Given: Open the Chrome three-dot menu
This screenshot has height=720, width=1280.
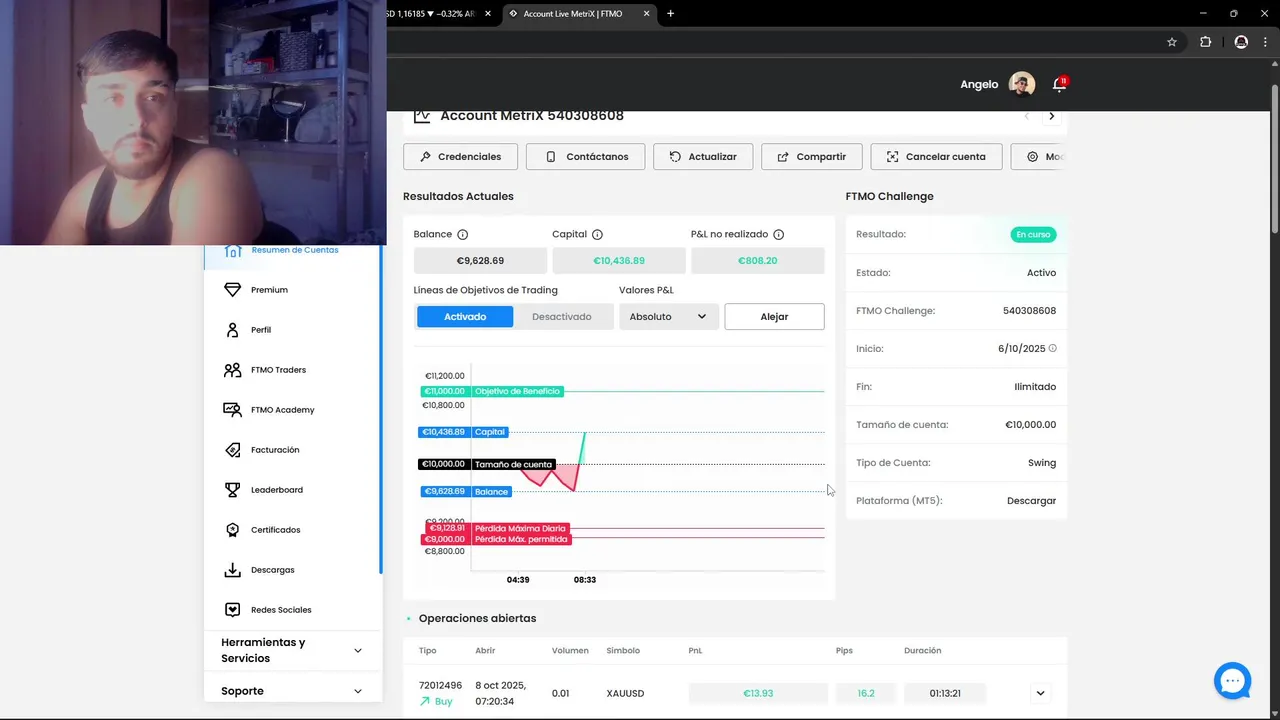Looking at the screenshot, I should point(1265,42).
